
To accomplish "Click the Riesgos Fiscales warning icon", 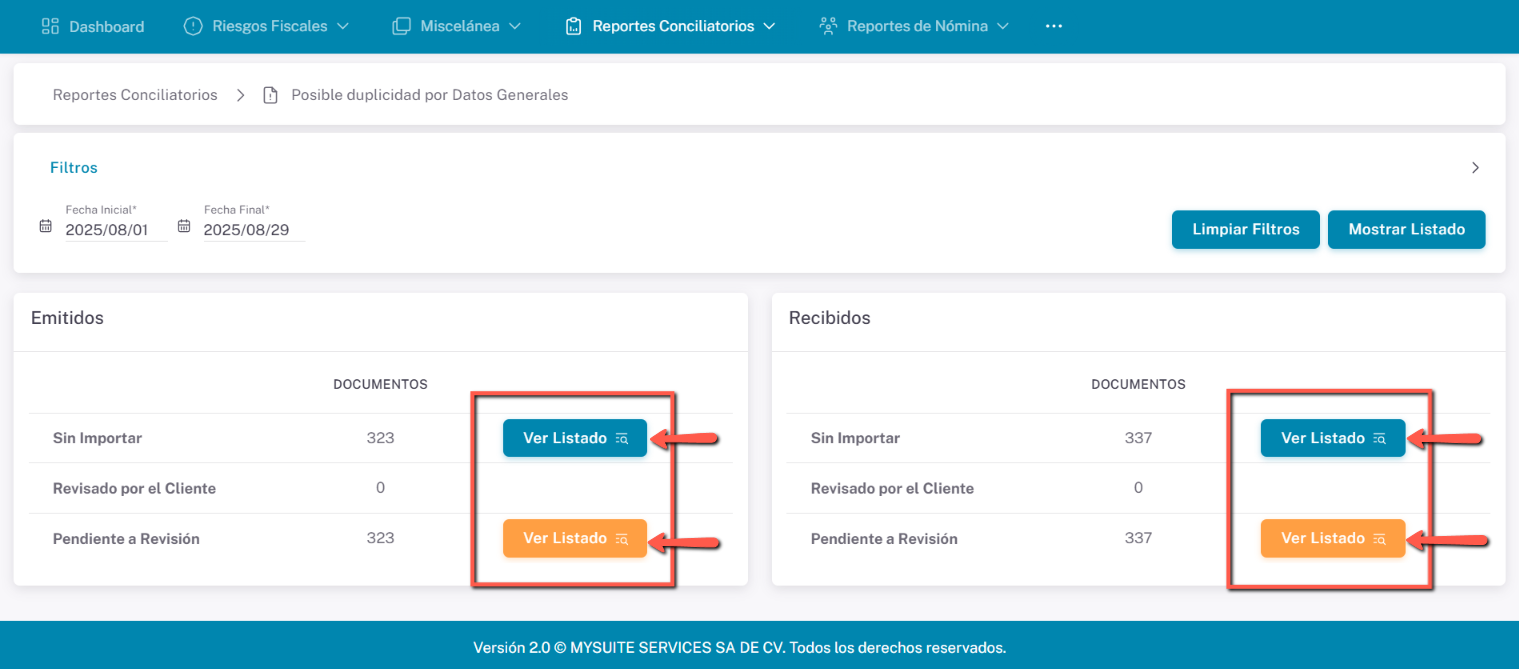I will [x=193, y=26].
